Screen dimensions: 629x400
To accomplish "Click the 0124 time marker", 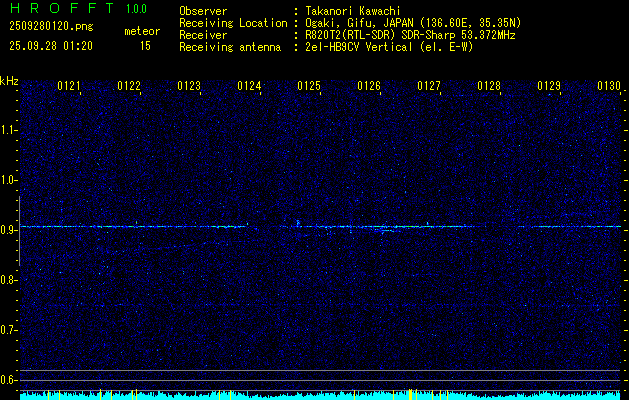I will pyautogui.click(x=249, y=86).
